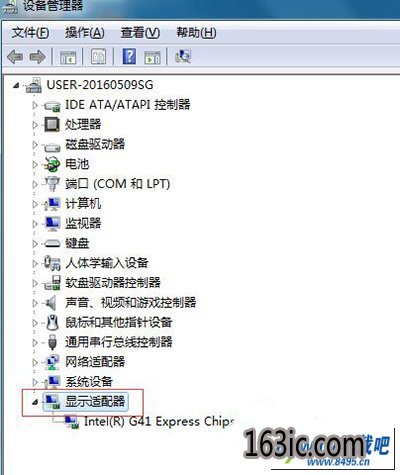Click the Back arrow toolbar icon
The width and height of the screenshot is (400, 475).
tap(15, 57)
